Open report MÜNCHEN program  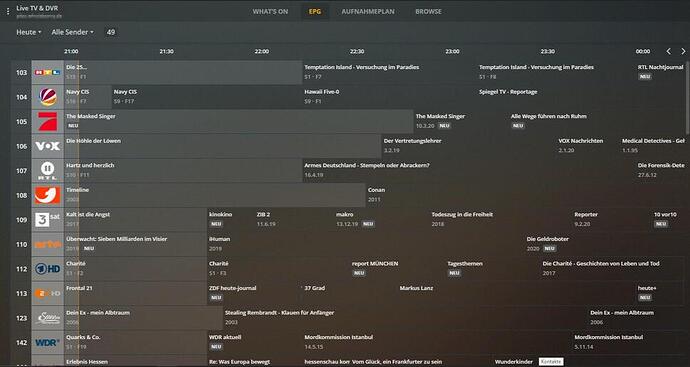pos(398,269)
